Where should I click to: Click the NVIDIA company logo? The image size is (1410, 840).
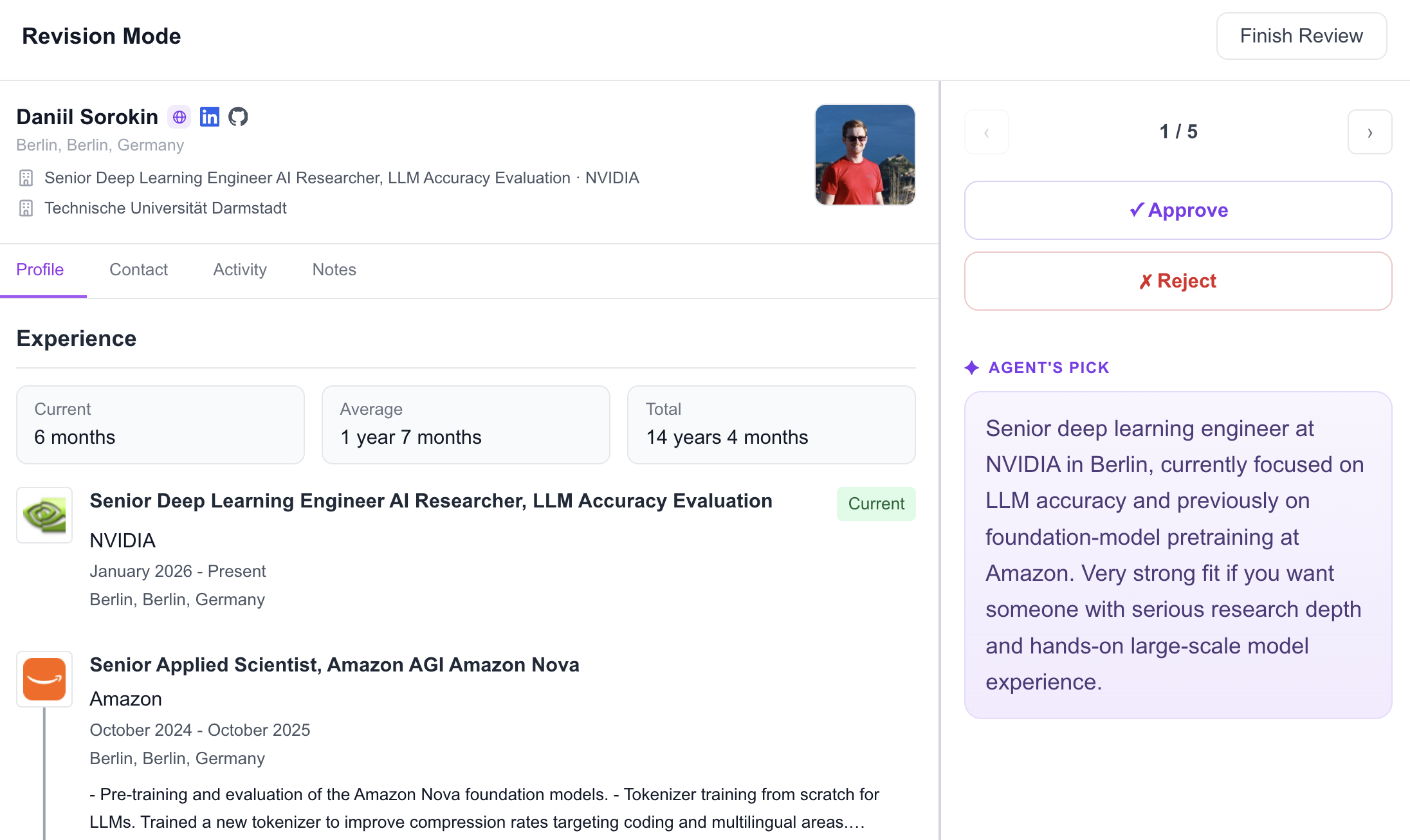tap(44, 515)
